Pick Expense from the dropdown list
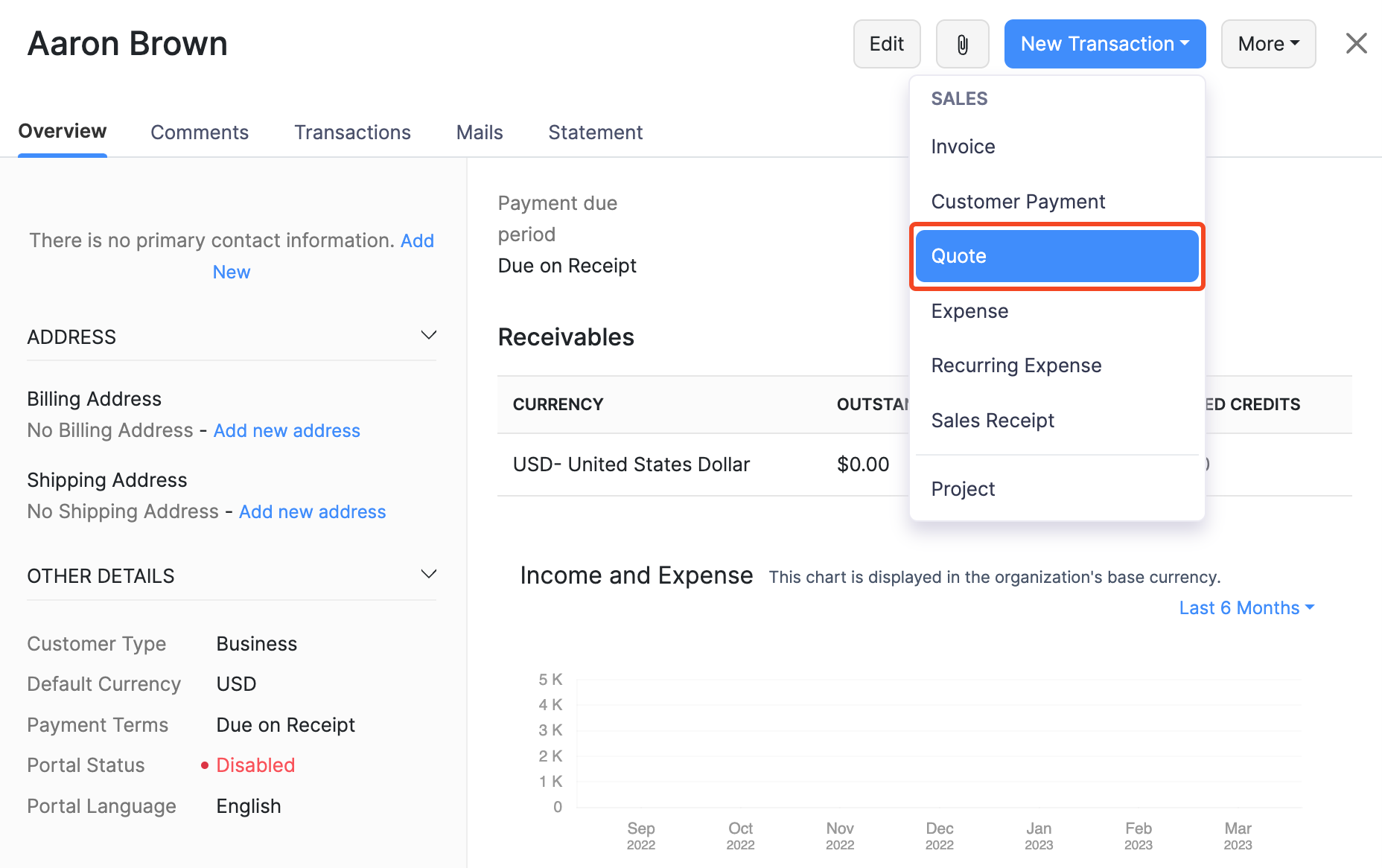Viewport: 1382px width, 868px height. (x=969, y=311)
